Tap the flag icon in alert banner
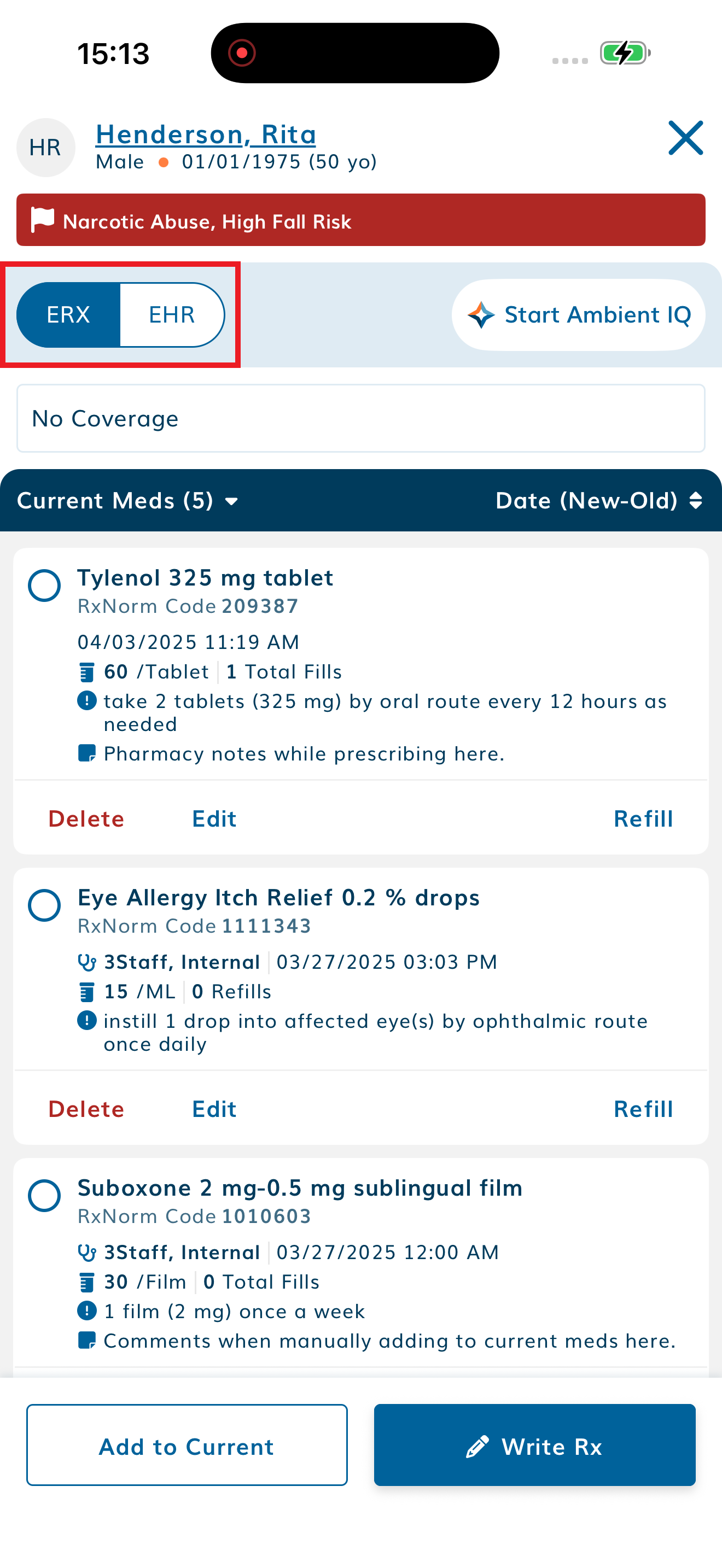The image size is (722, 1568). point(43,220)
